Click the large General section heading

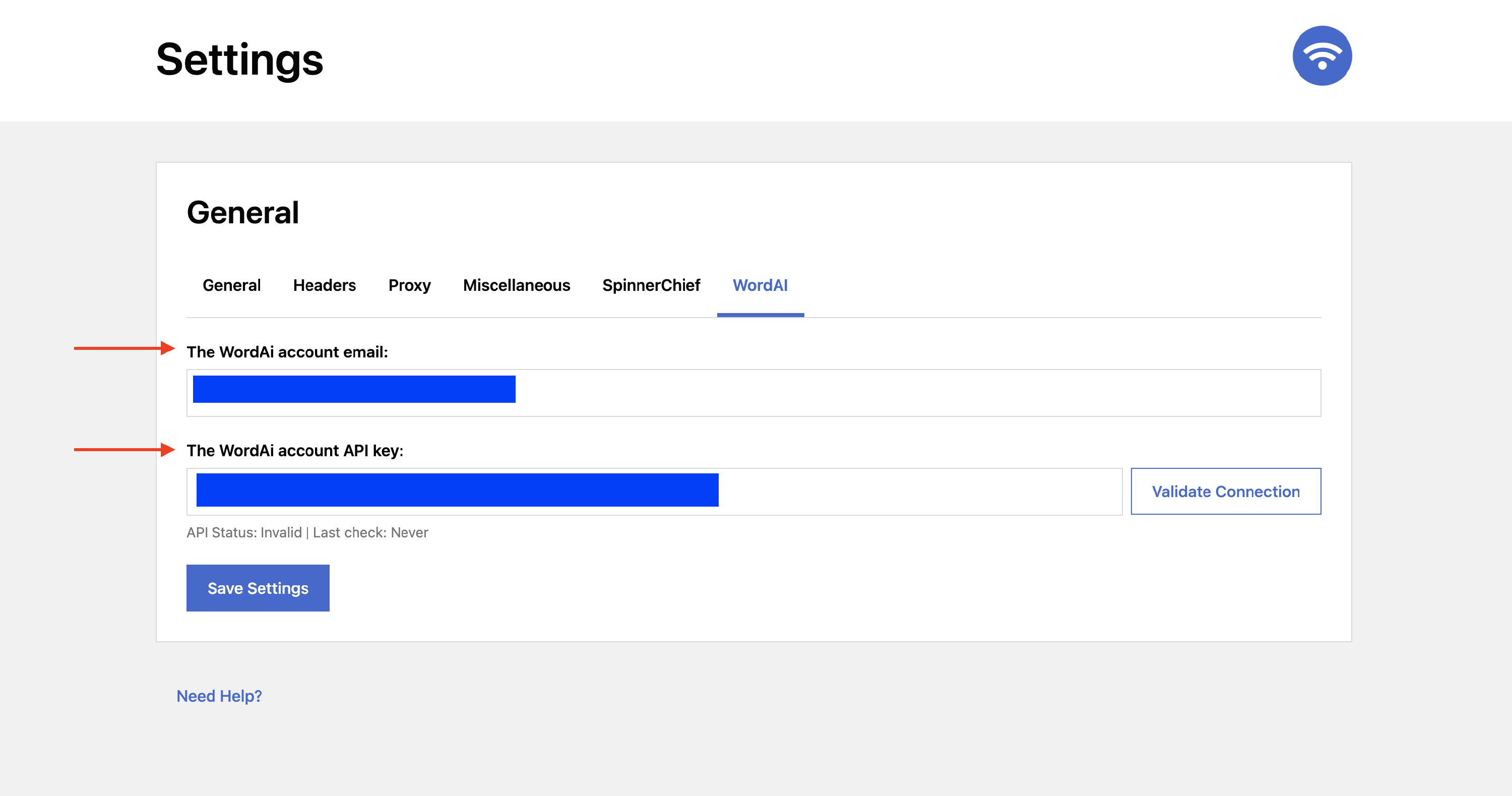[242, 213]
